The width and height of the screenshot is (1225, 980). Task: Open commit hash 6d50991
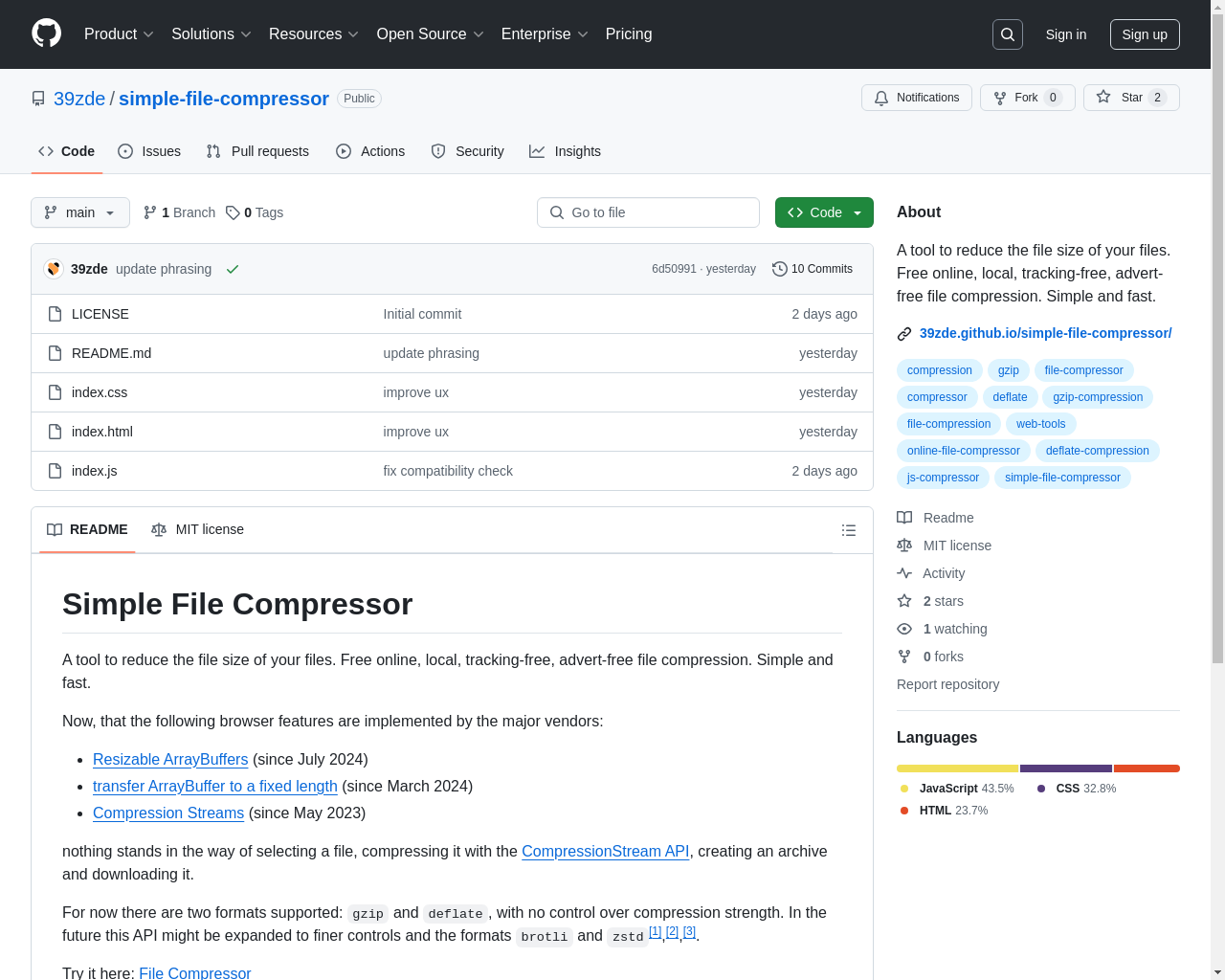(674, 269)
